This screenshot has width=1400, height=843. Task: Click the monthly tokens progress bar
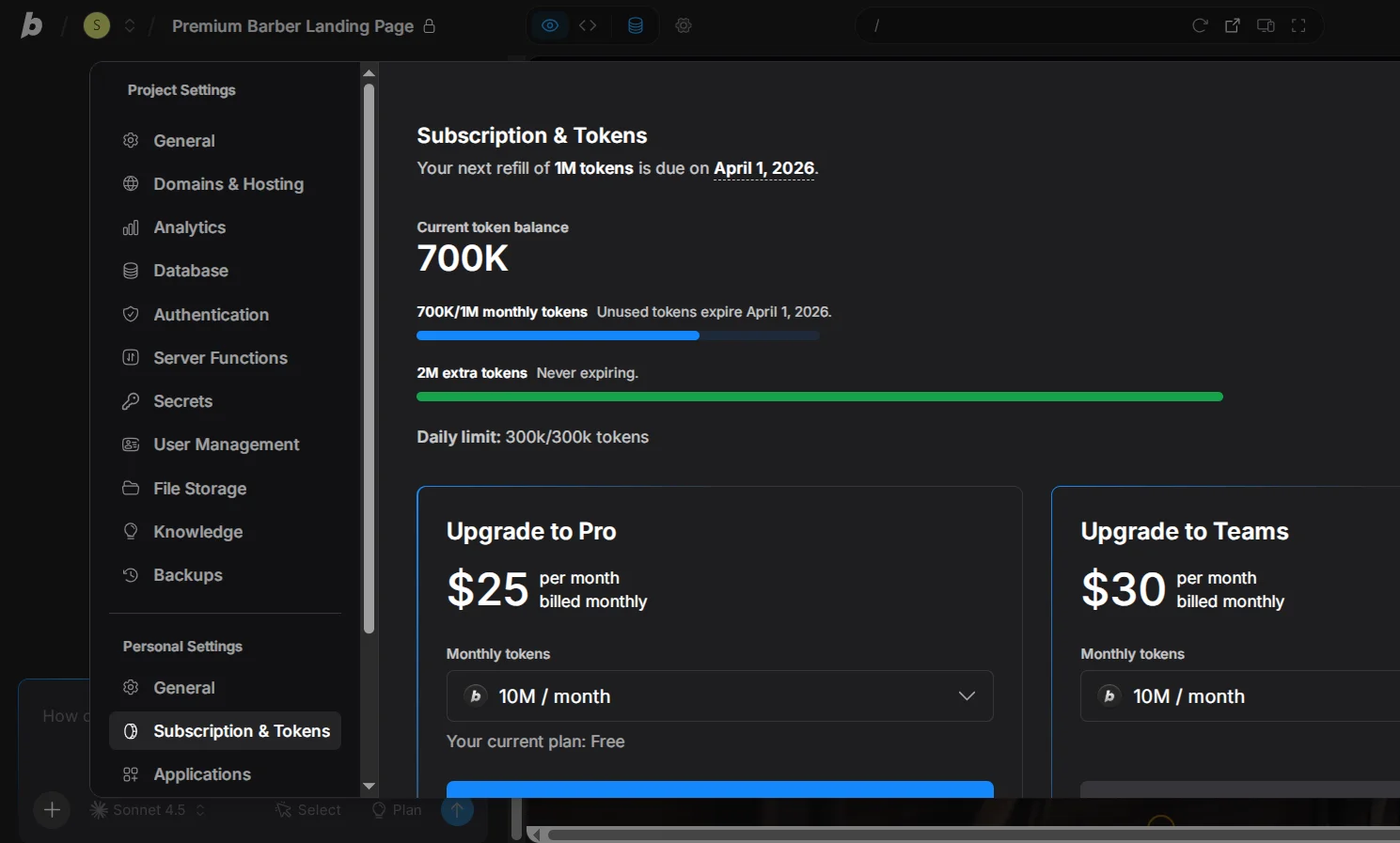[618, 336]
